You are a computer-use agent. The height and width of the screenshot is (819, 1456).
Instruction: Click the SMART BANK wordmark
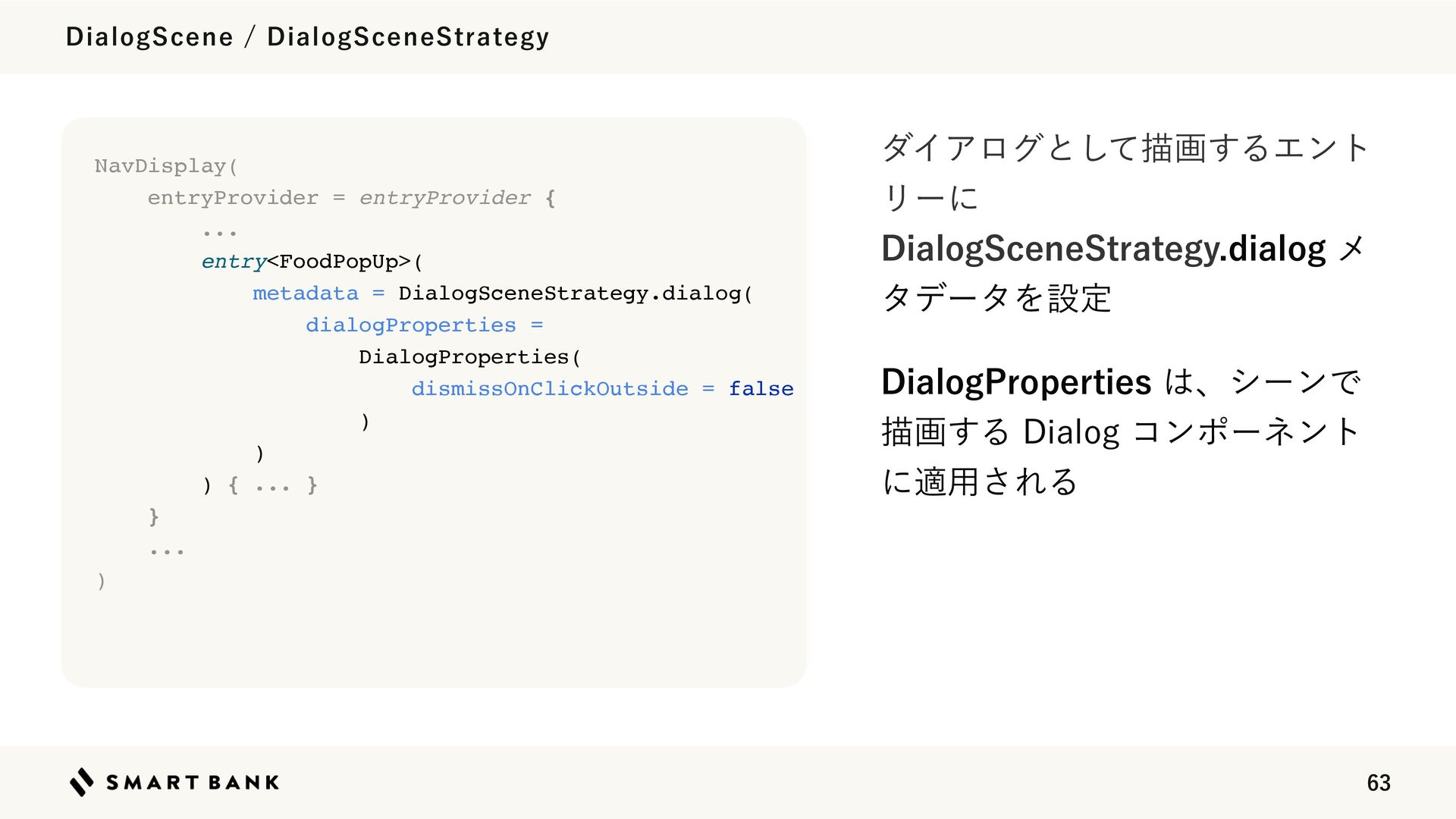(193, 783)
